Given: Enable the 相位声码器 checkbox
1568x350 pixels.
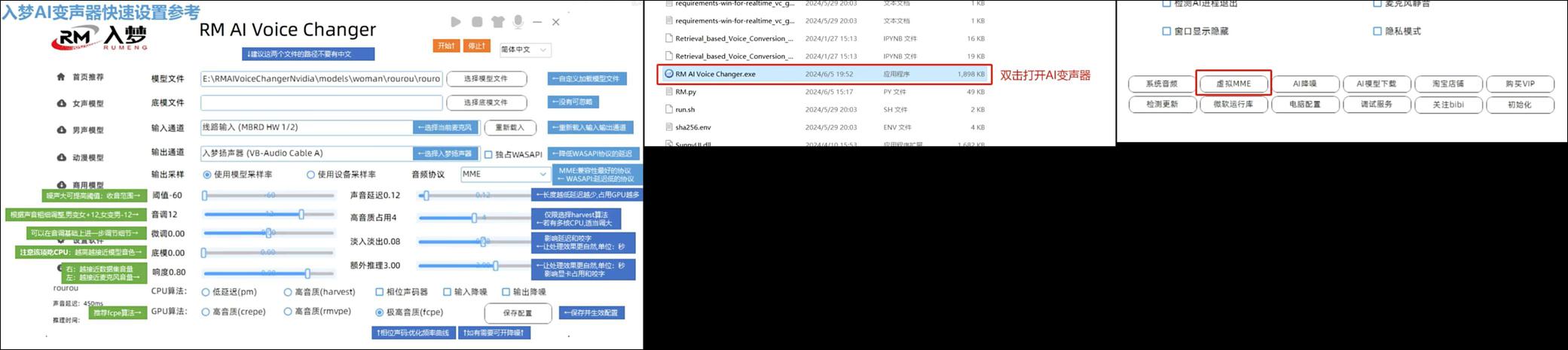Looking at the screenshot, I should tap(380, 292).
